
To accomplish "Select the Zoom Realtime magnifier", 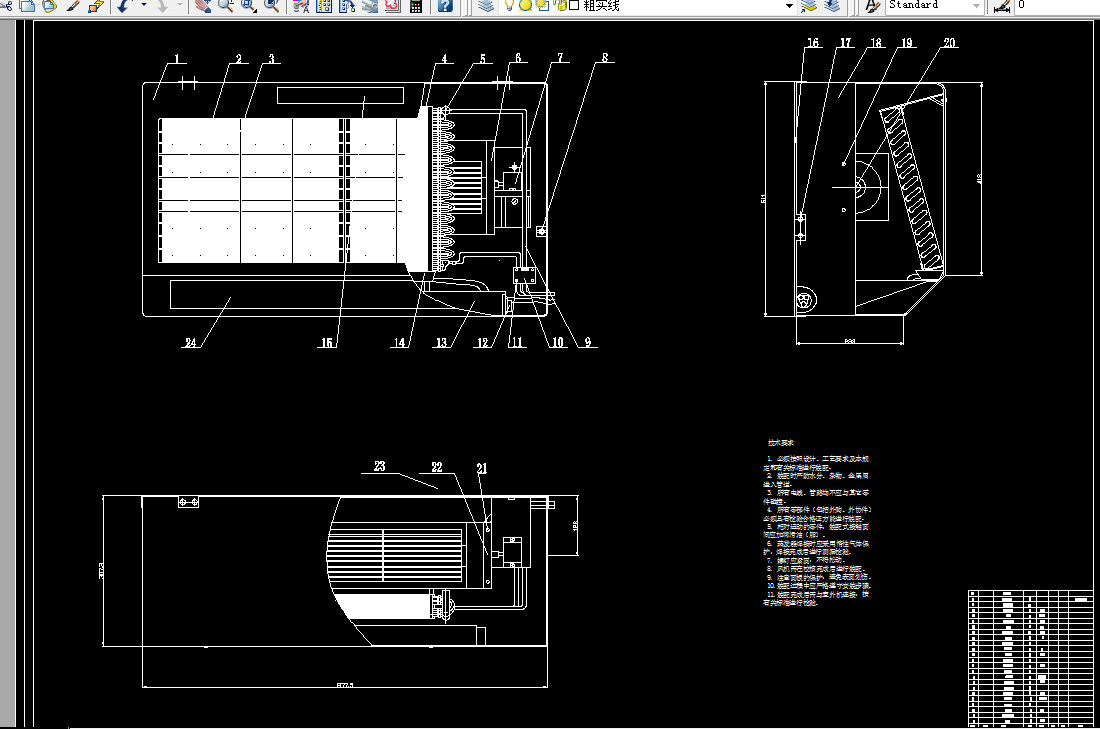I will tap(225, 5).
